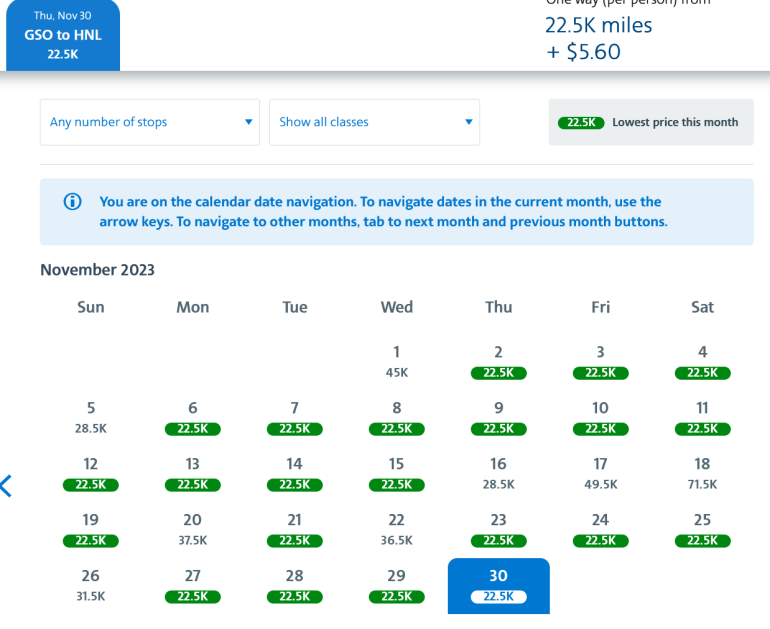Open the 'Any number of stops' dropdown

coord(150,122)
